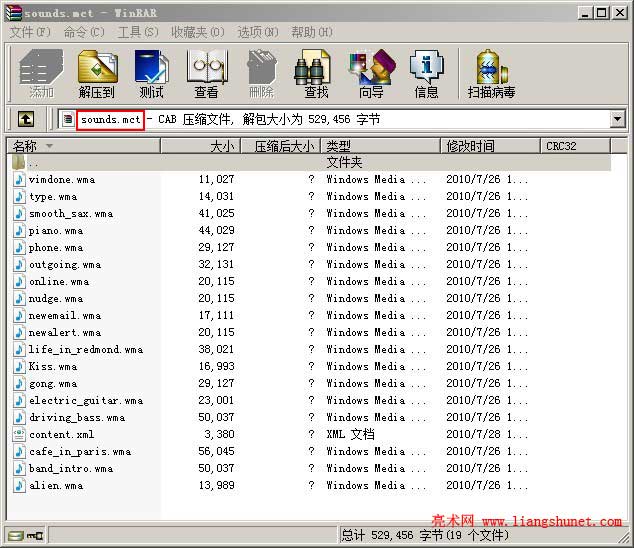634x548 pixels.
Task: Open the 收藏夹(O) menu
Action: 198,32
